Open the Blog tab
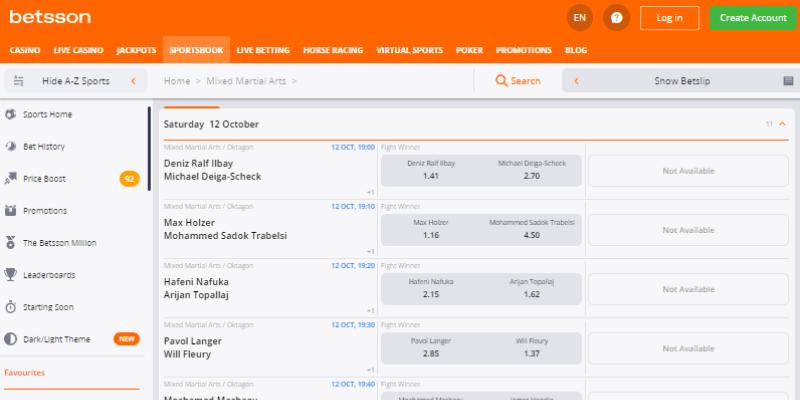The image size is (800, 400). point(576,50)
